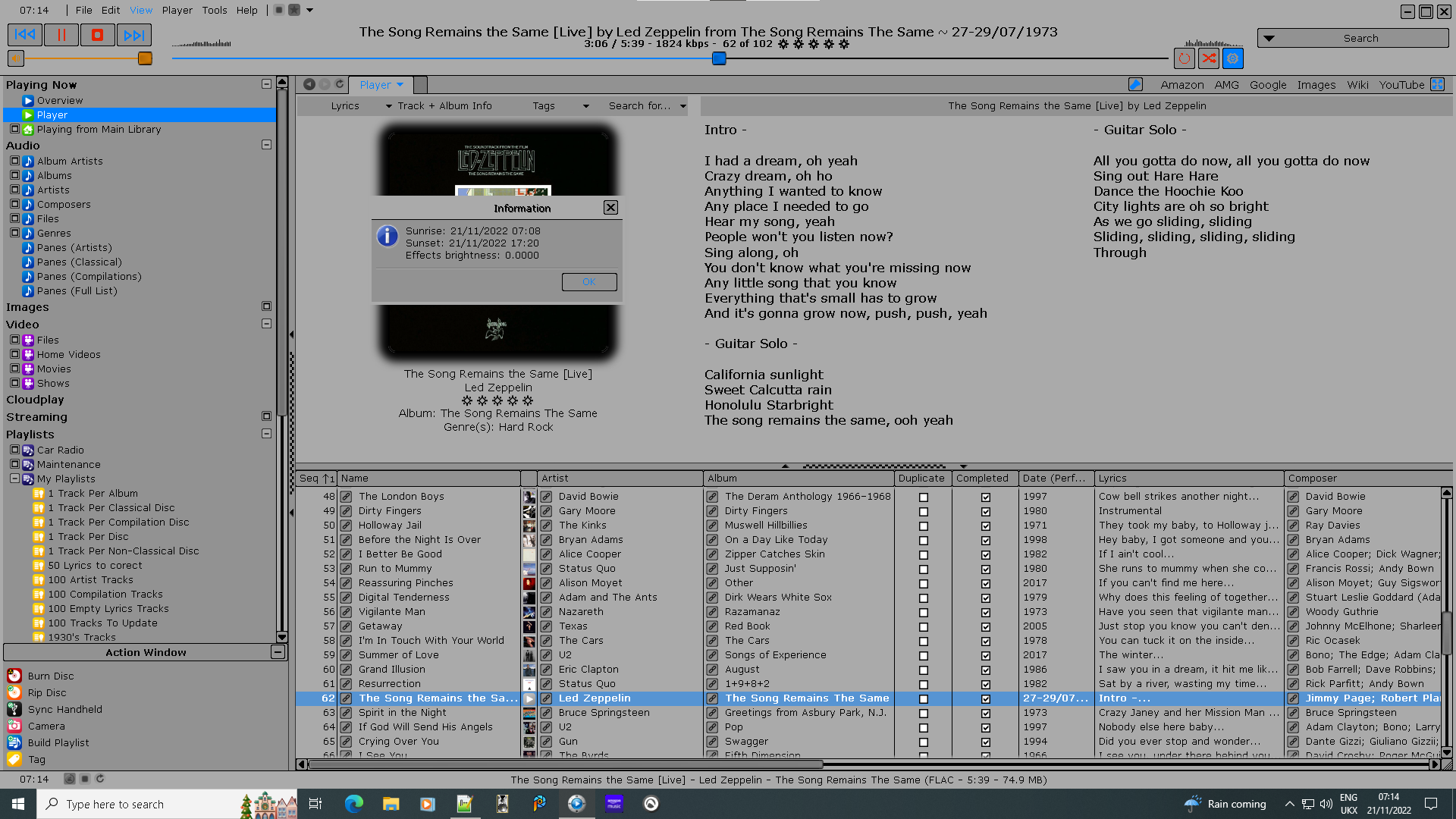The image size is (1456, 819).
Task: Click the pin icon left of Amazon
Action: point(1135,84)
